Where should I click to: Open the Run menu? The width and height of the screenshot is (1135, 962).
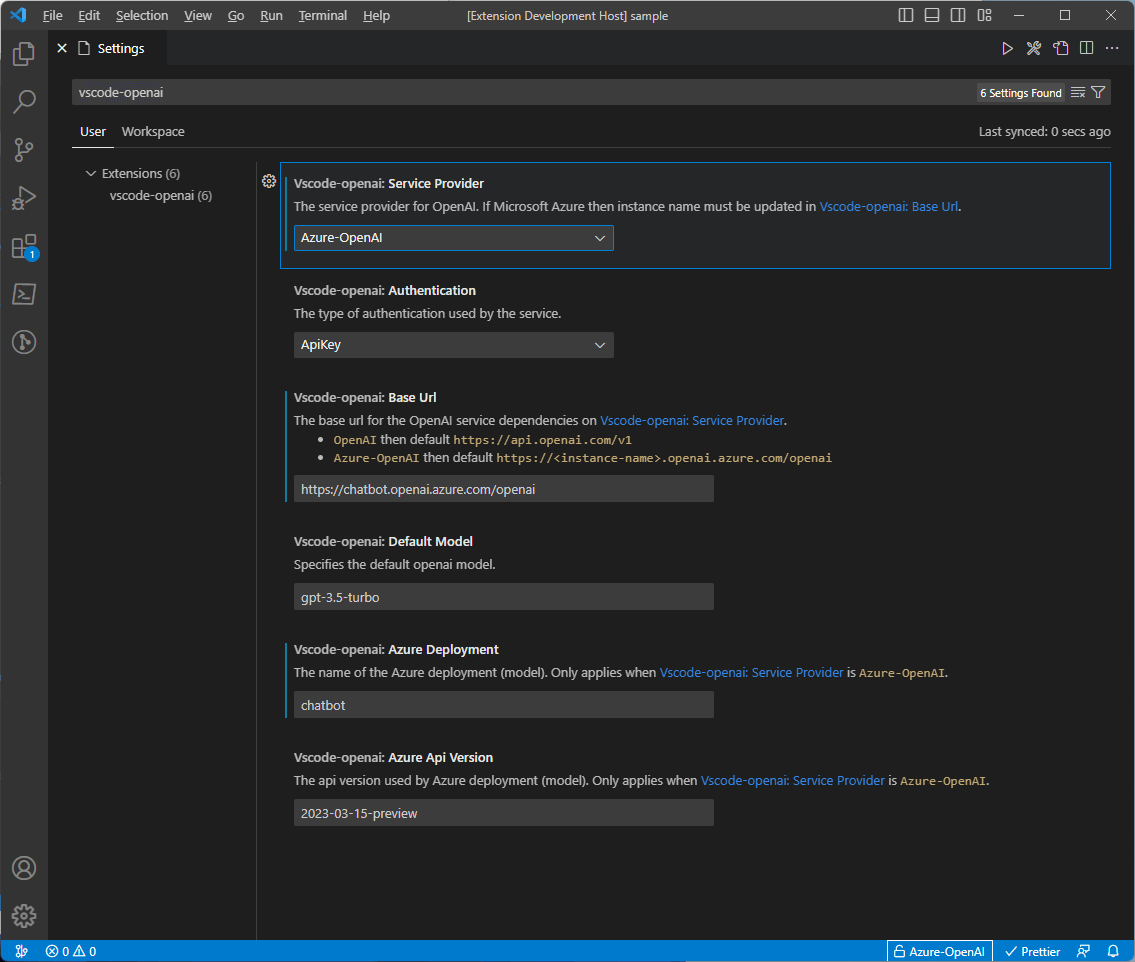(271, 15)
